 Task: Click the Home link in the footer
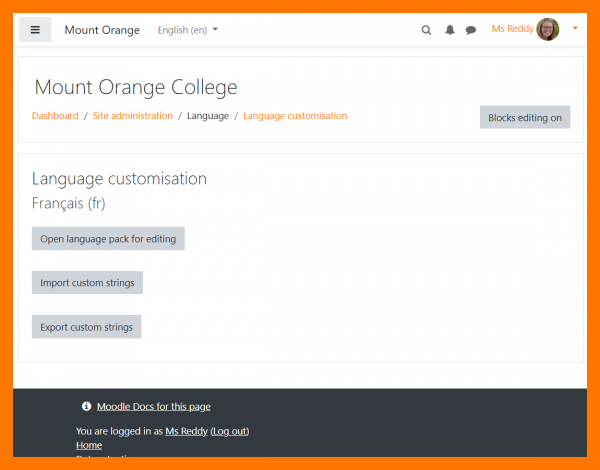[x=89, y=445]
